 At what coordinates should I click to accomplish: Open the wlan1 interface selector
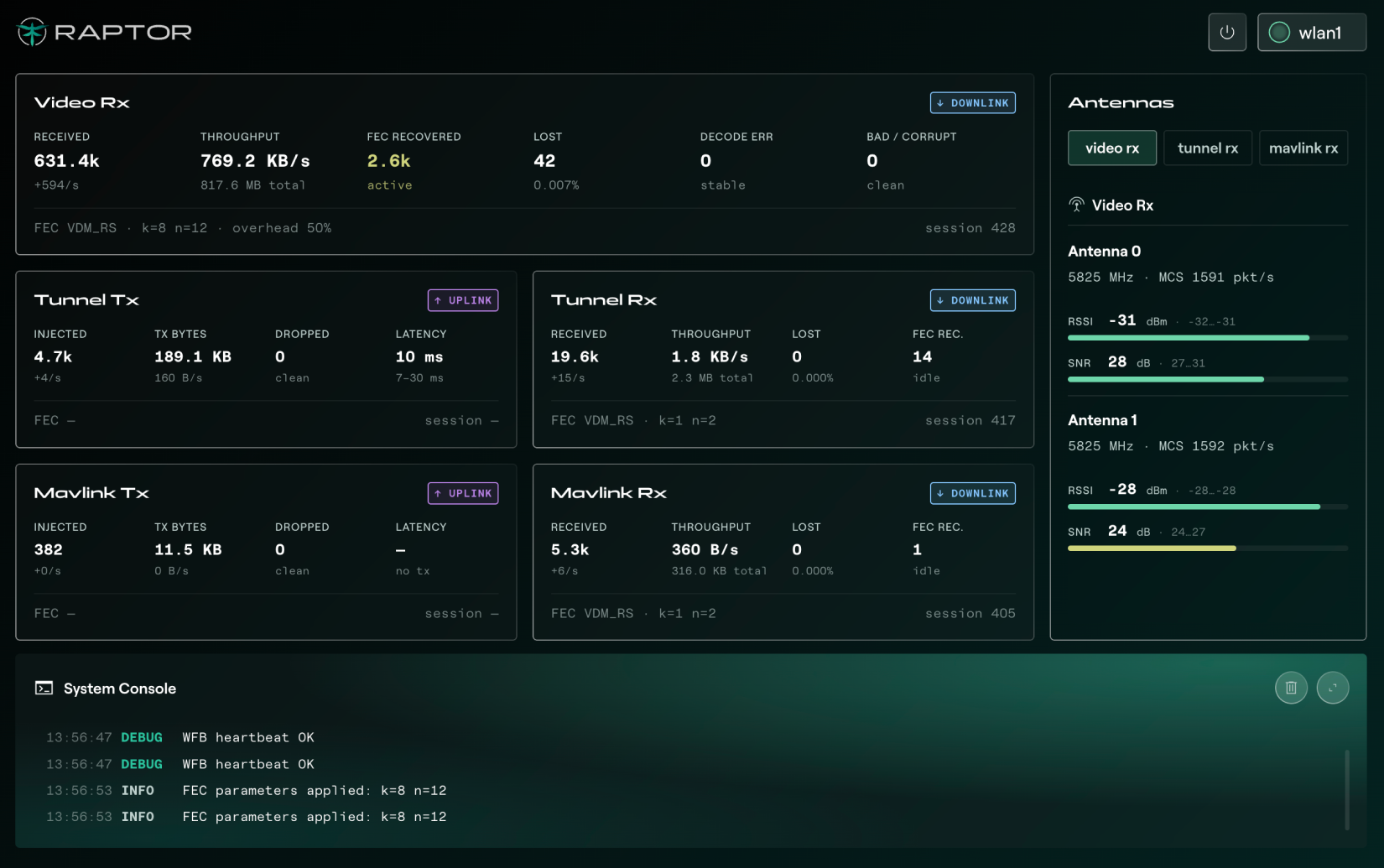coord(1312,33)
